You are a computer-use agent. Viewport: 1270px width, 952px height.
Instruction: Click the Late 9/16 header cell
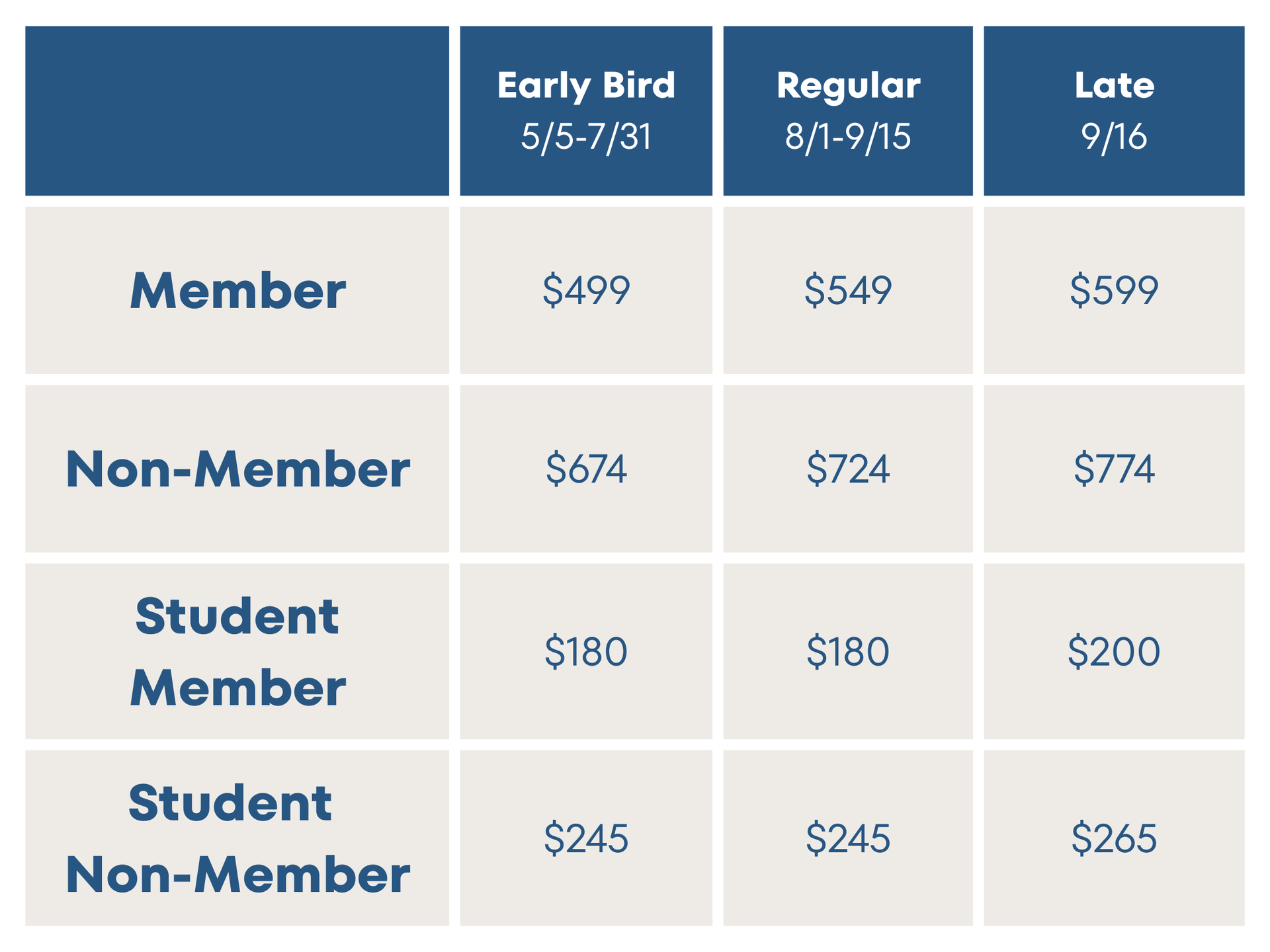tap(1114, 111)
